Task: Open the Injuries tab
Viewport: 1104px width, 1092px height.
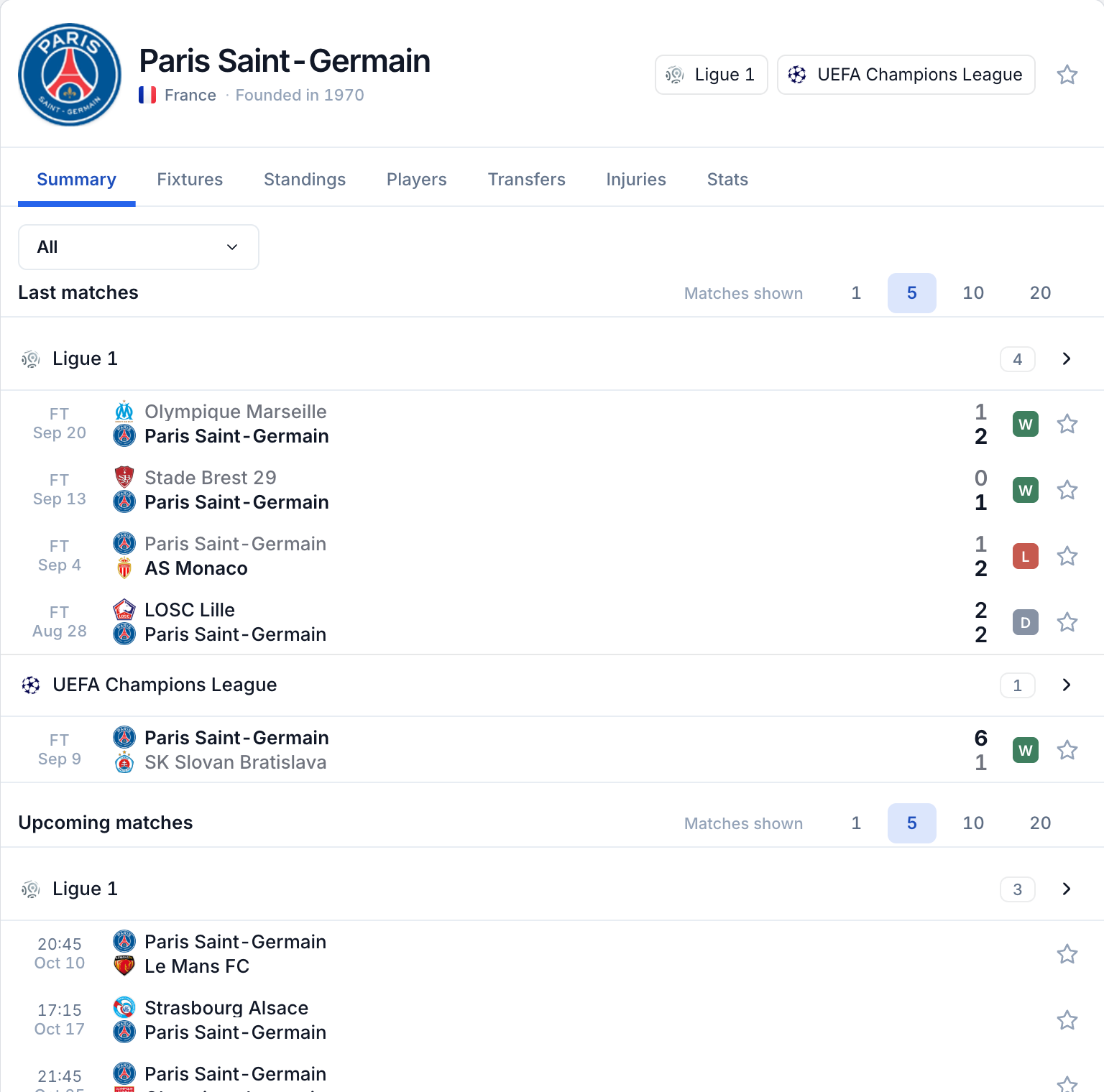Action: click(x=636, y=180)
